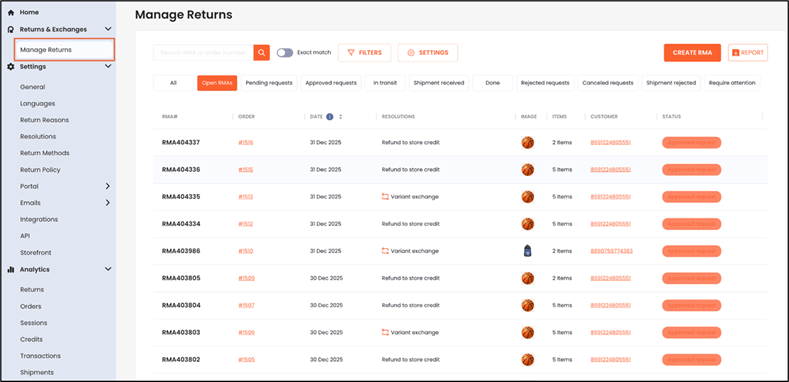The width and height of the screenshot is (789, 382).
Task: Go to Return Reasons settings
Action: tap(44, 120)
